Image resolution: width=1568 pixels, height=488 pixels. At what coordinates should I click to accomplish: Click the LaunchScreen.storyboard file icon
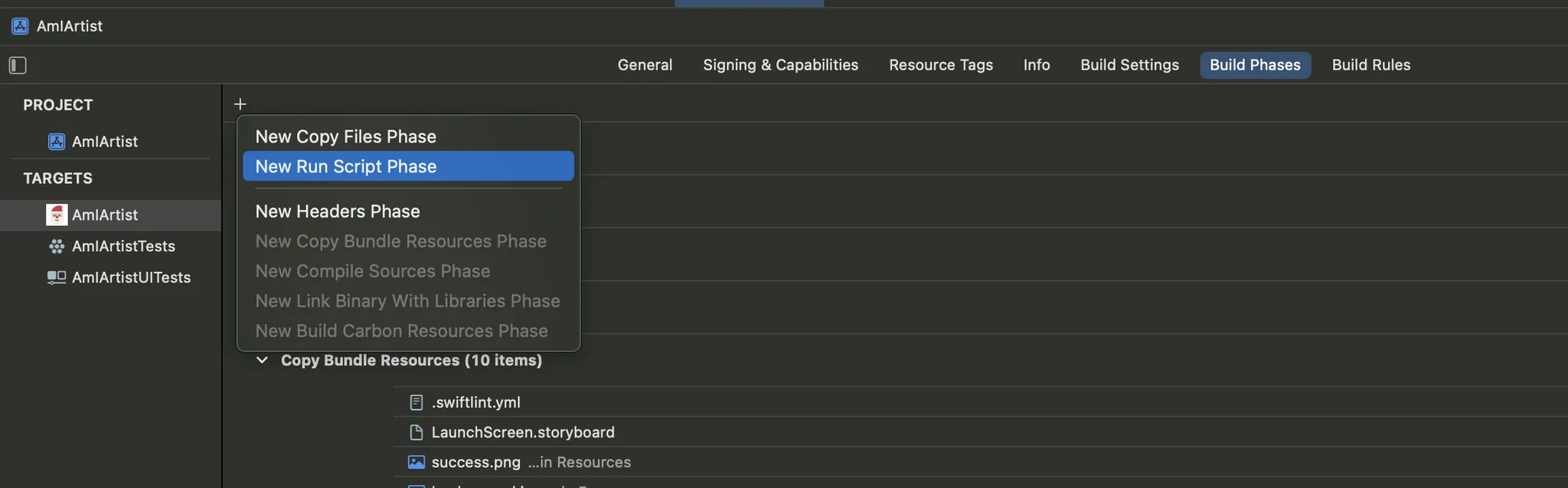coord(416,432)
